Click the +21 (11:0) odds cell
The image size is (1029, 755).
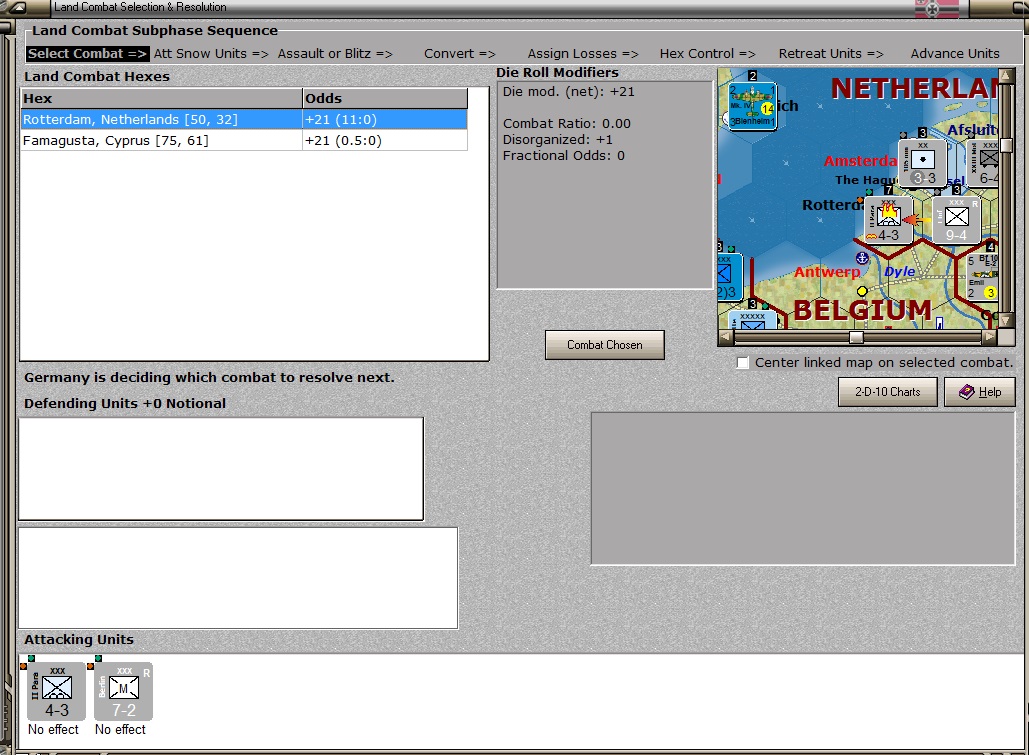[x=385, y=119]
